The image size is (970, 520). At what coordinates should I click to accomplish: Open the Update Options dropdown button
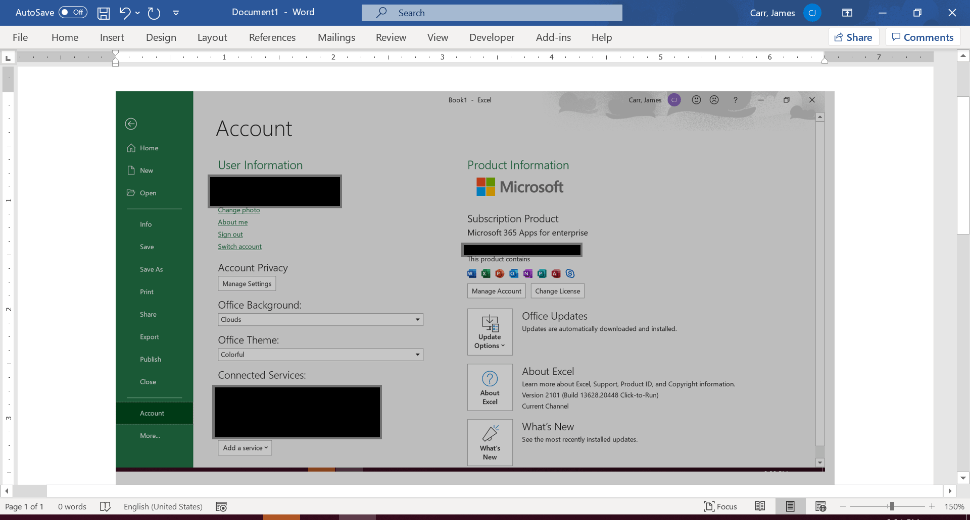pos(489,332)
